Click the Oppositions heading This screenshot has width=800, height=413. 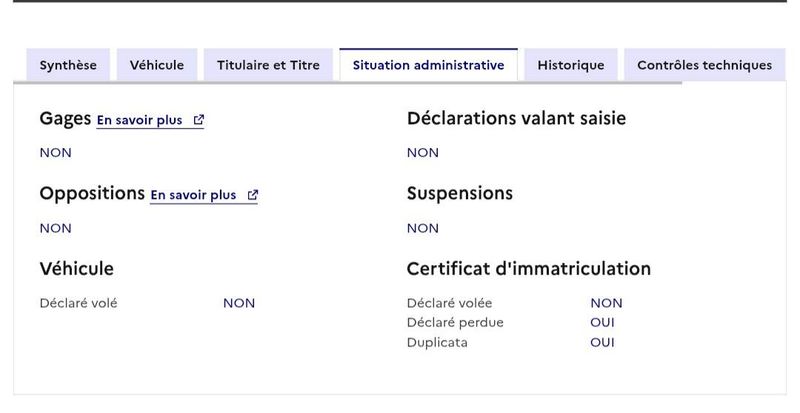coord(92,193)
